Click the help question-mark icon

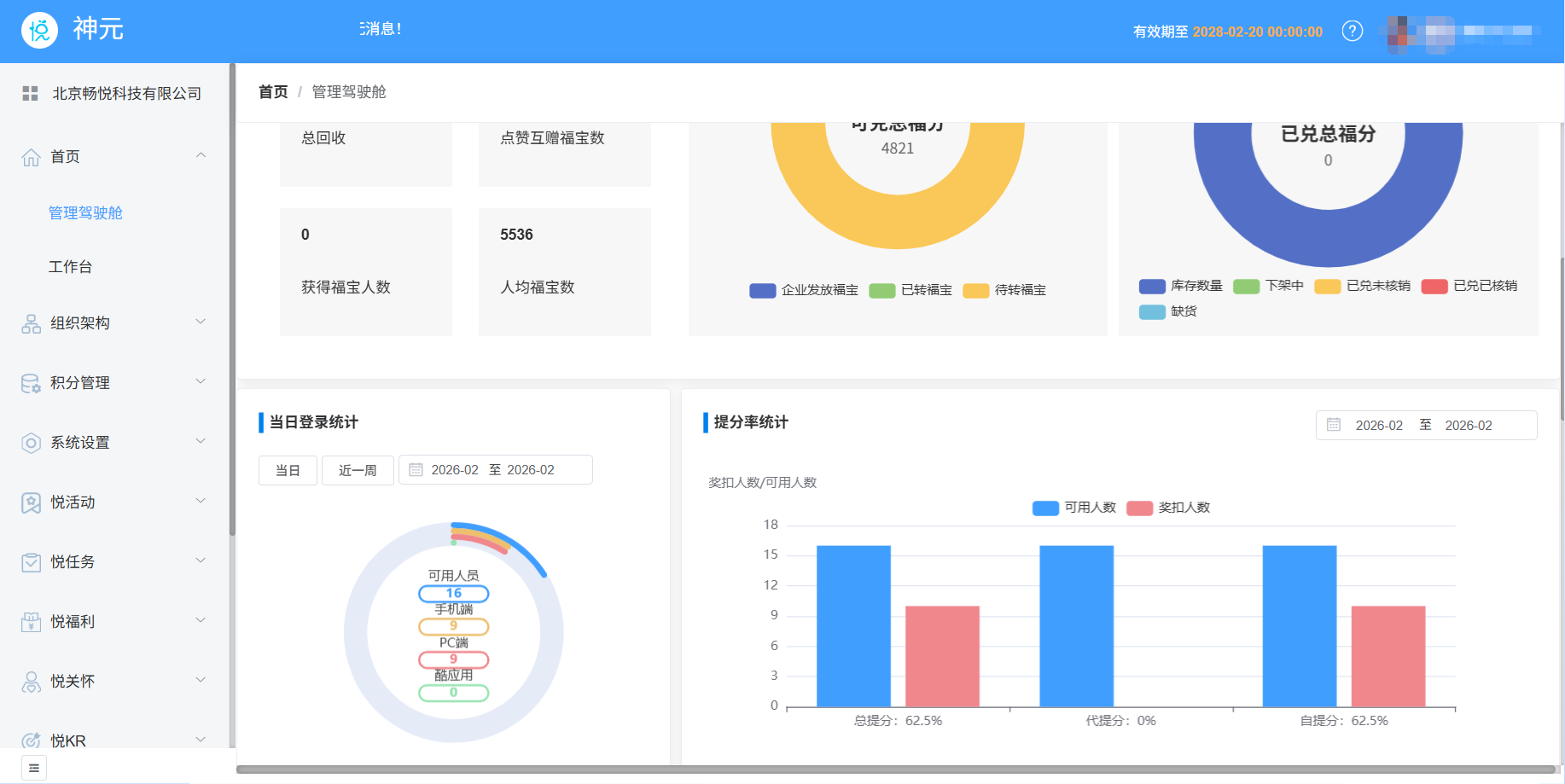pyautogui.click(x=1353, y=31)
